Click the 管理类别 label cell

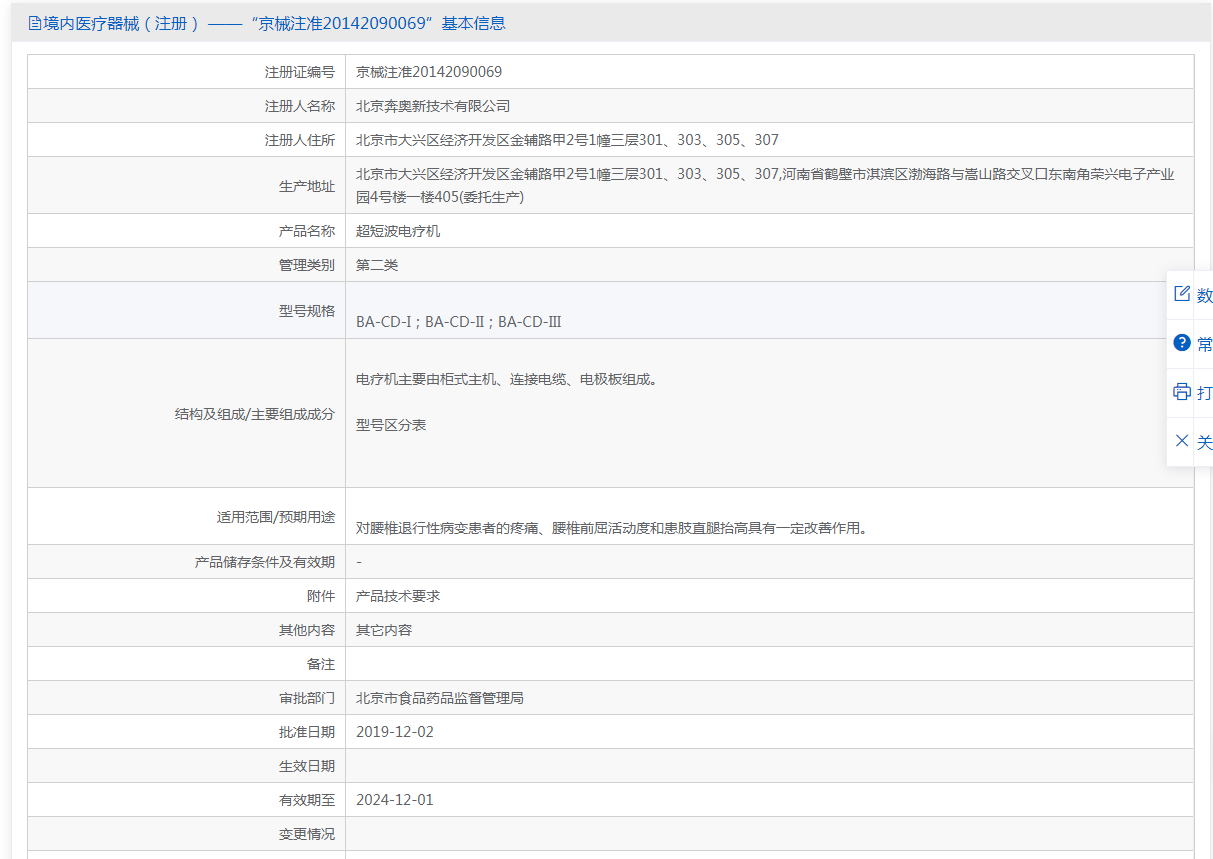click(186, 265)
